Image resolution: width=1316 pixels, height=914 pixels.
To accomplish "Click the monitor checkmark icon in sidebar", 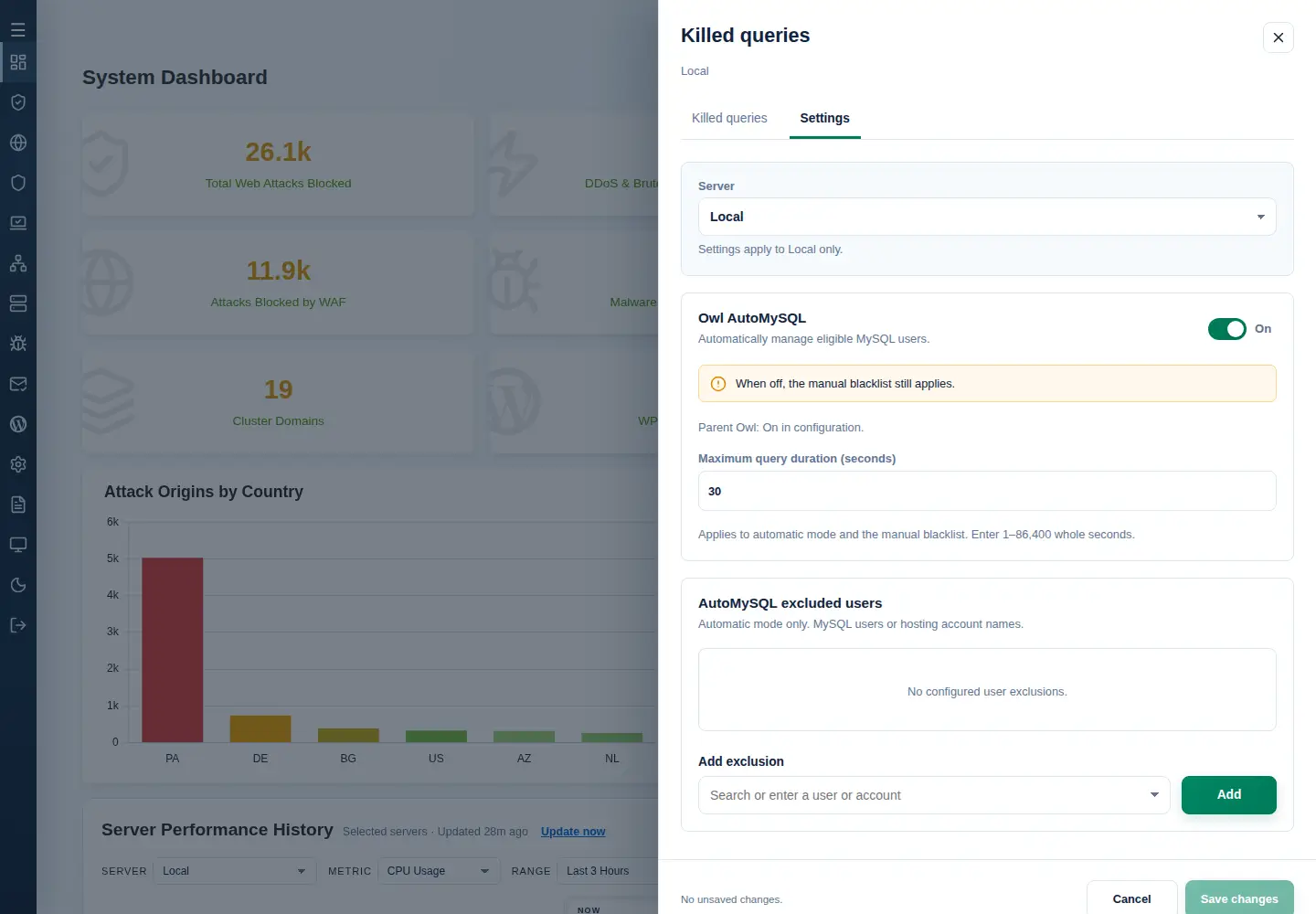I will point(18,223).
